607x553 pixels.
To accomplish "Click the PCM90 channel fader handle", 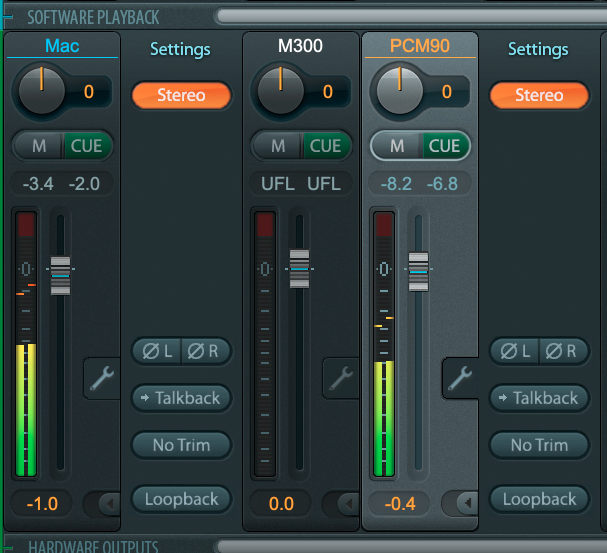I will [418, 272].
